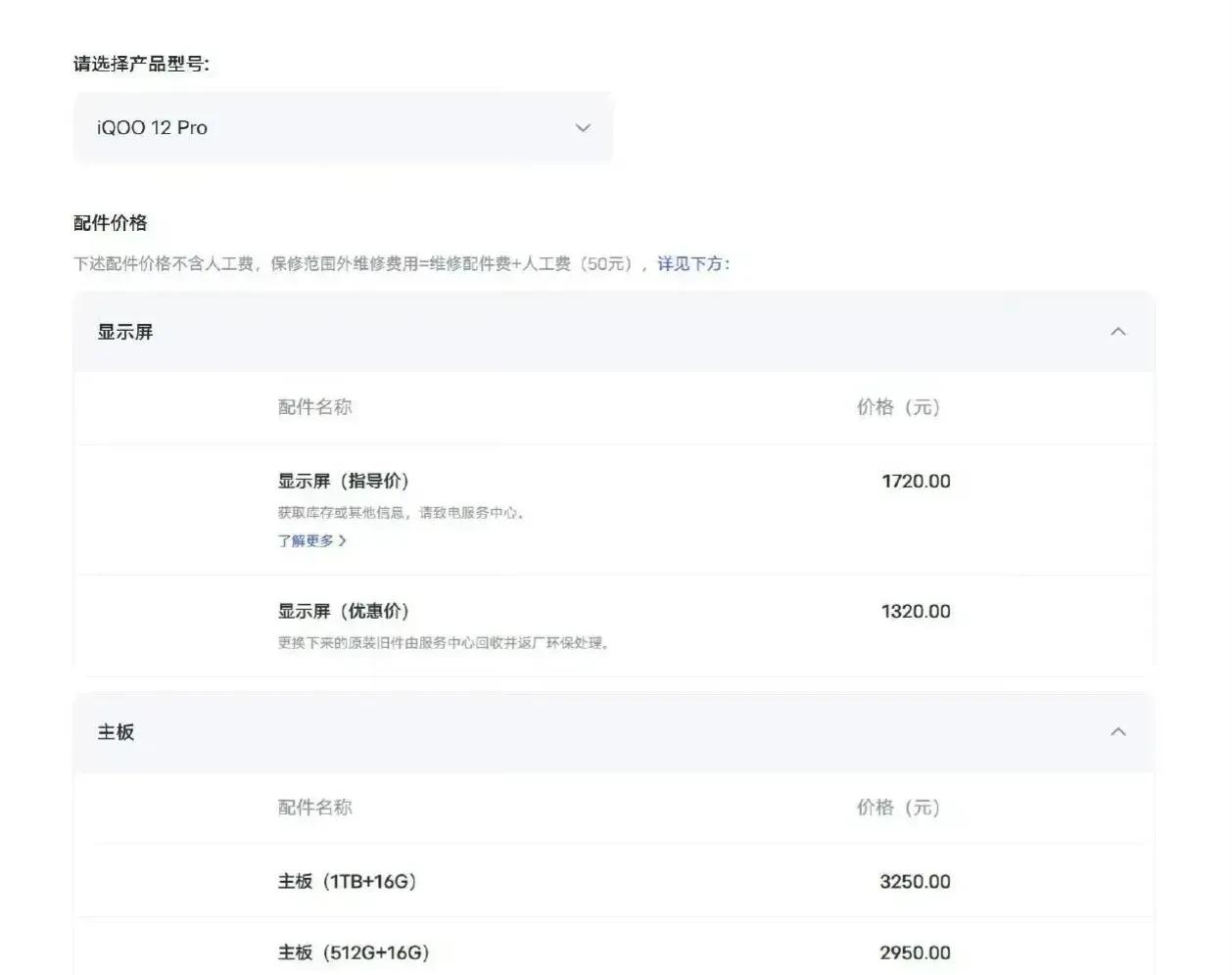Select the 主板（1TB+16G）row name
The width and height of the screenshot is (1232, 975).
point(347,881)
